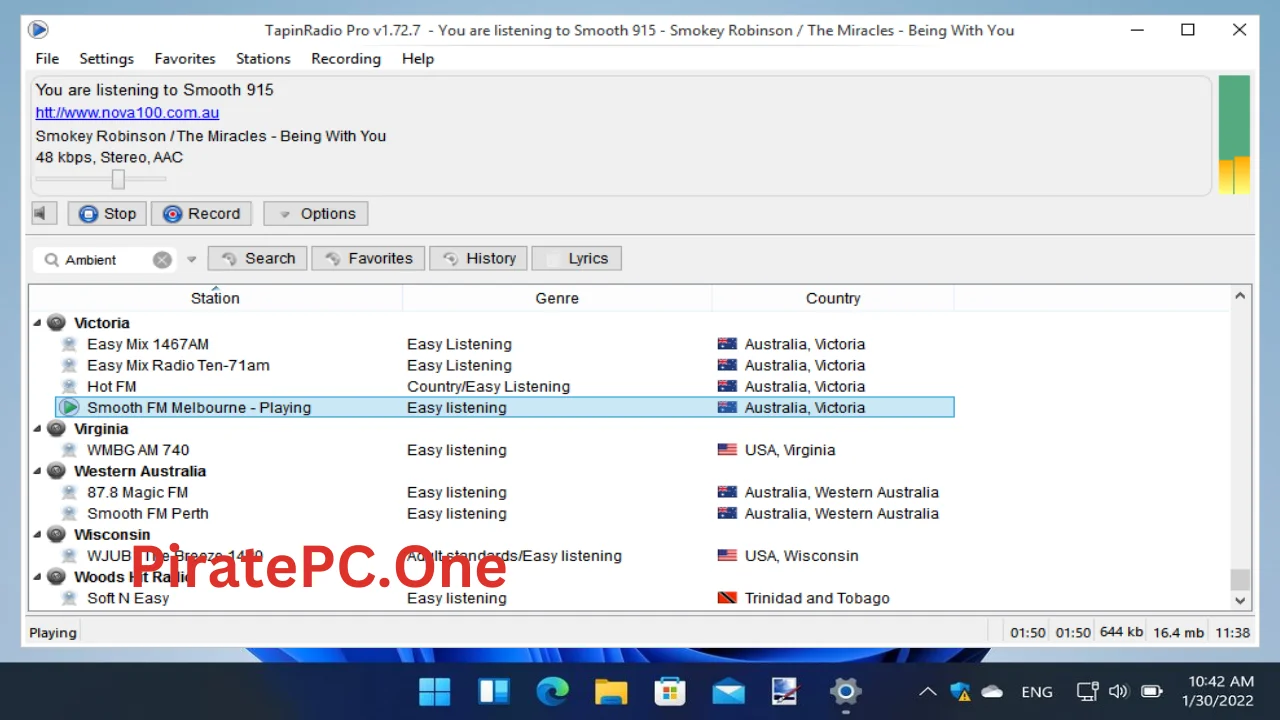1280x720 pixels.
Task: Click the green play icon beside Smooth FM Melbourne
Action: click(69, 407)
